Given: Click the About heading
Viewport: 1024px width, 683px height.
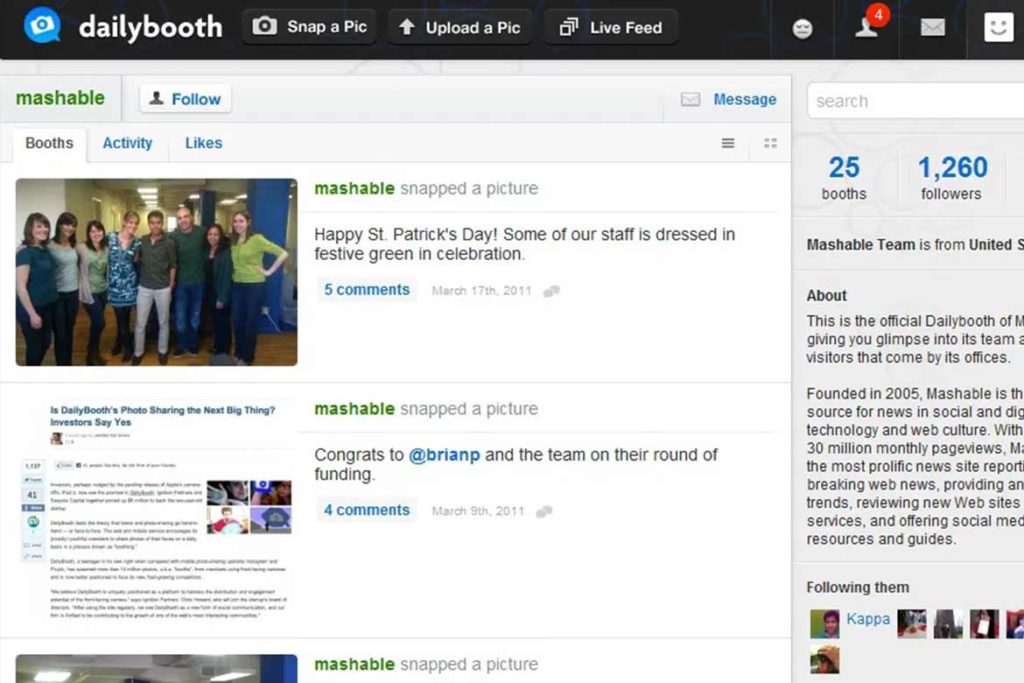Looking at the screenshot, I should (826, 296).
